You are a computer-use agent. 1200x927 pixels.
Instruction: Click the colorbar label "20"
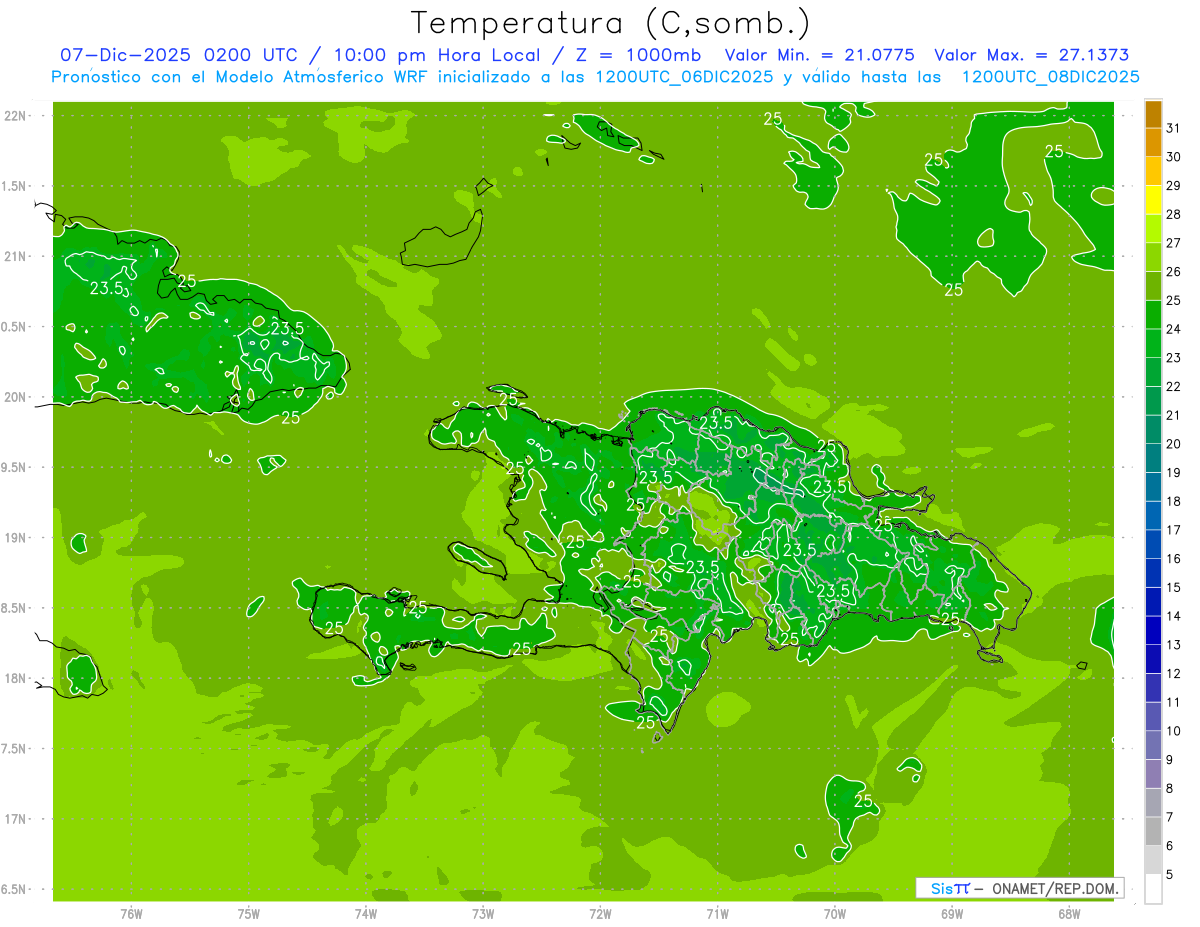[x=1173, y=444]
